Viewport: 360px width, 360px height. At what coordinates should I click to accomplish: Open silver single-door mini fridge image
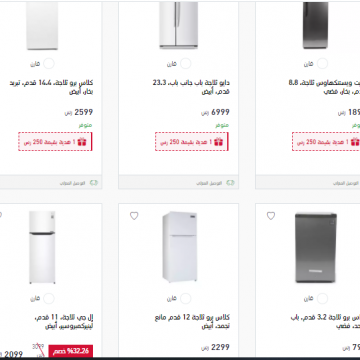(x=315, y=248)
